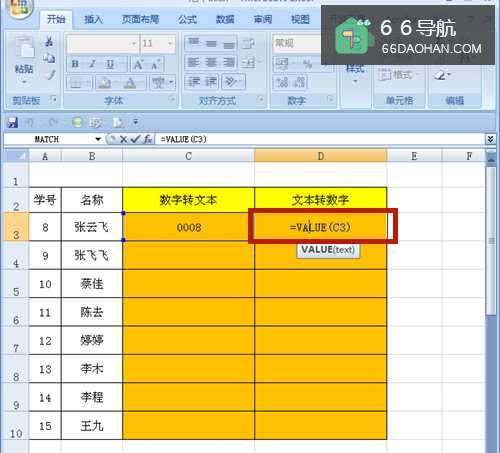Cancel formula entry with the X icon
The height and width of the screenshot is (453, 500).
[123, 139]
